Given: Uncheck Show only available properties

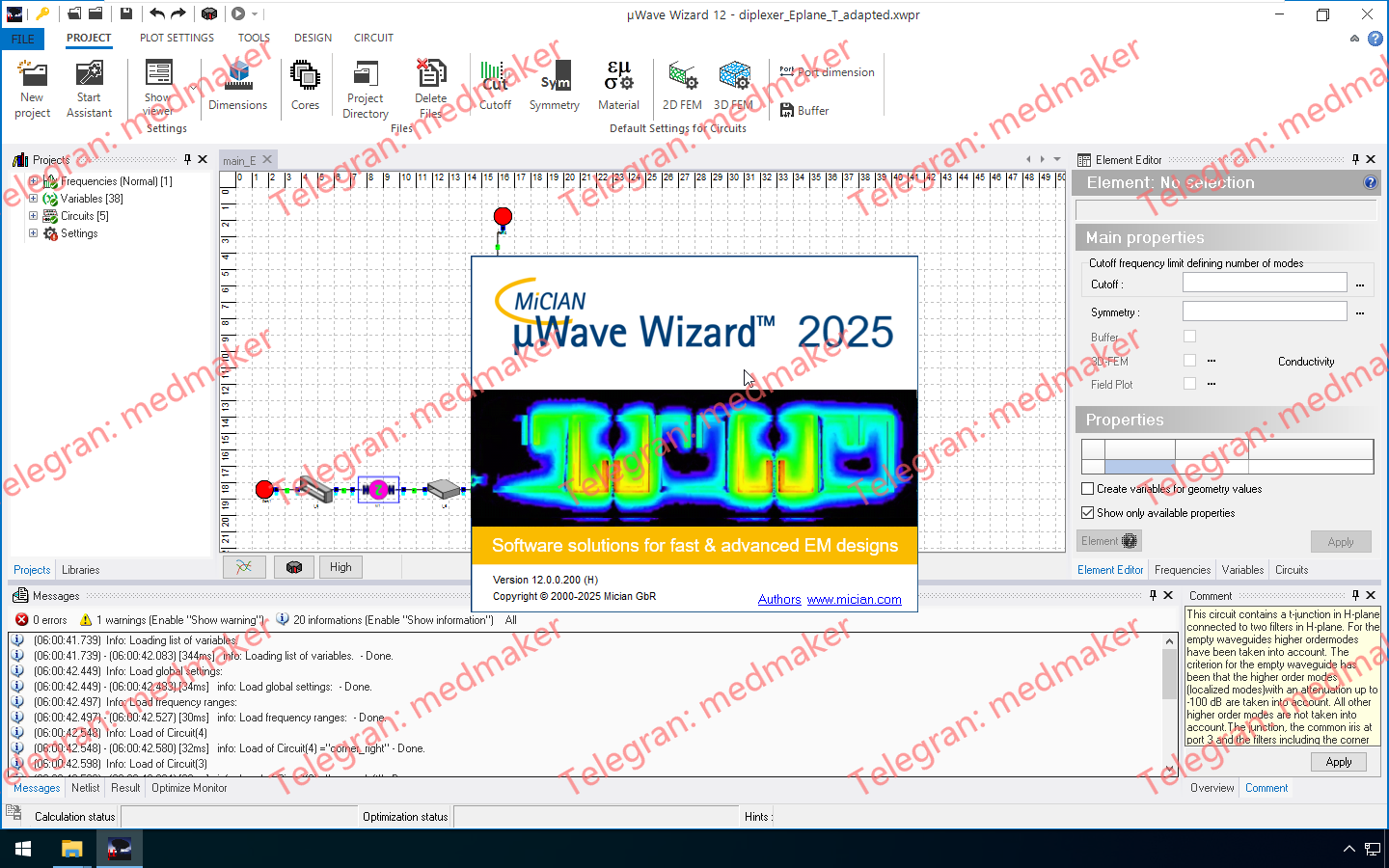Looking at the screenshot, I should click(1088, 513).
